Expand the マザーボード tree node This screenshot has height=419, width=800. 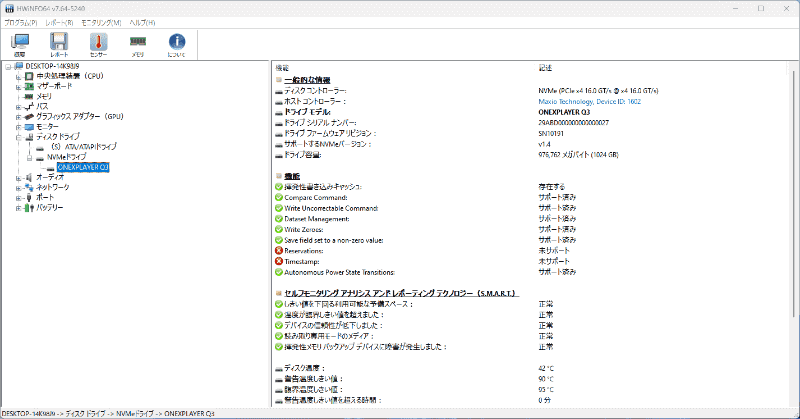coord(18,87)
